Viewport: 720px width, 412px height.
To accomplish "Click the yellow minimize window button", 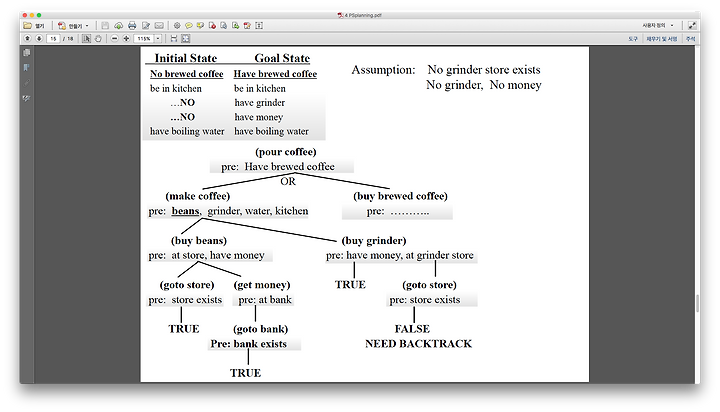I will tap(32, 15).
